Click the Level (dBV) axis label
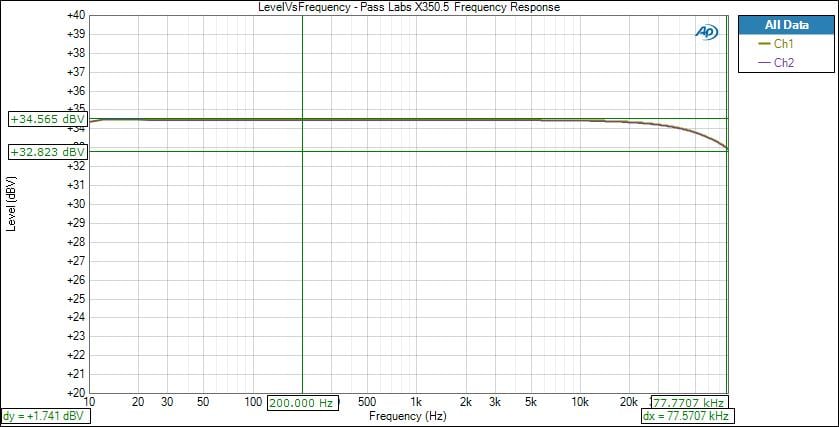The image size is (839, 427). [11, 204]
